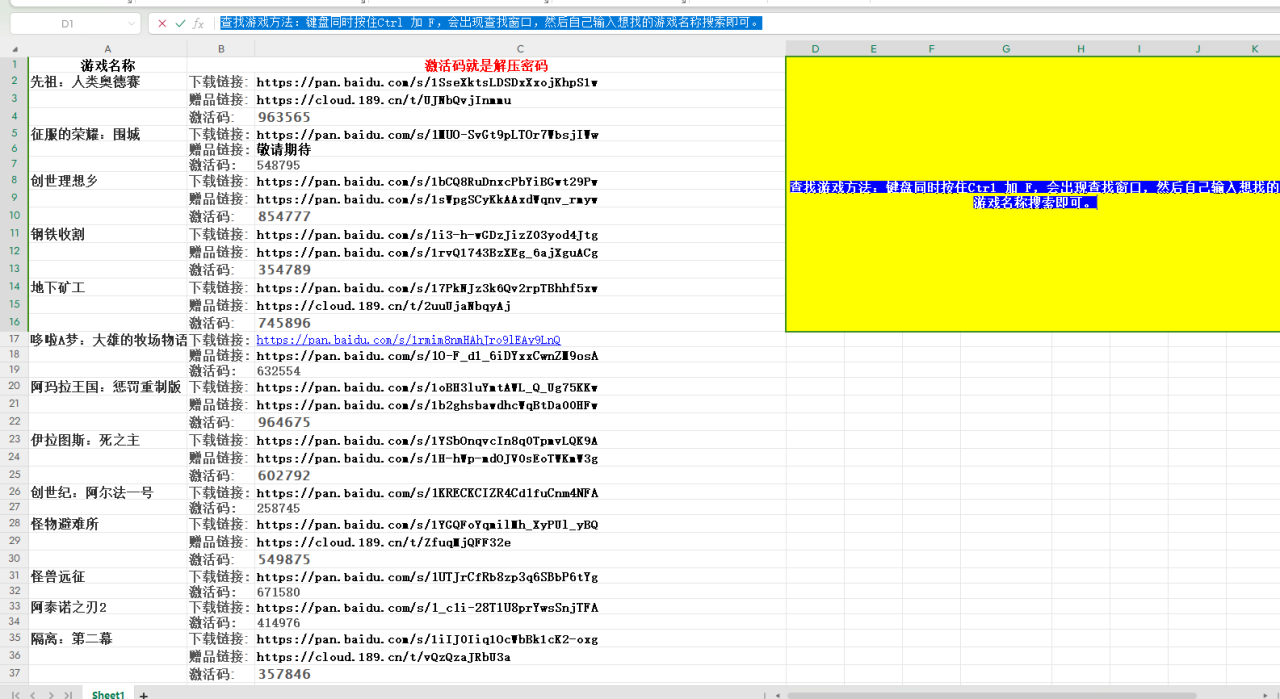Go to previous sheet arrow
This screenshot has width=1280, height=699.
point(33,694)
